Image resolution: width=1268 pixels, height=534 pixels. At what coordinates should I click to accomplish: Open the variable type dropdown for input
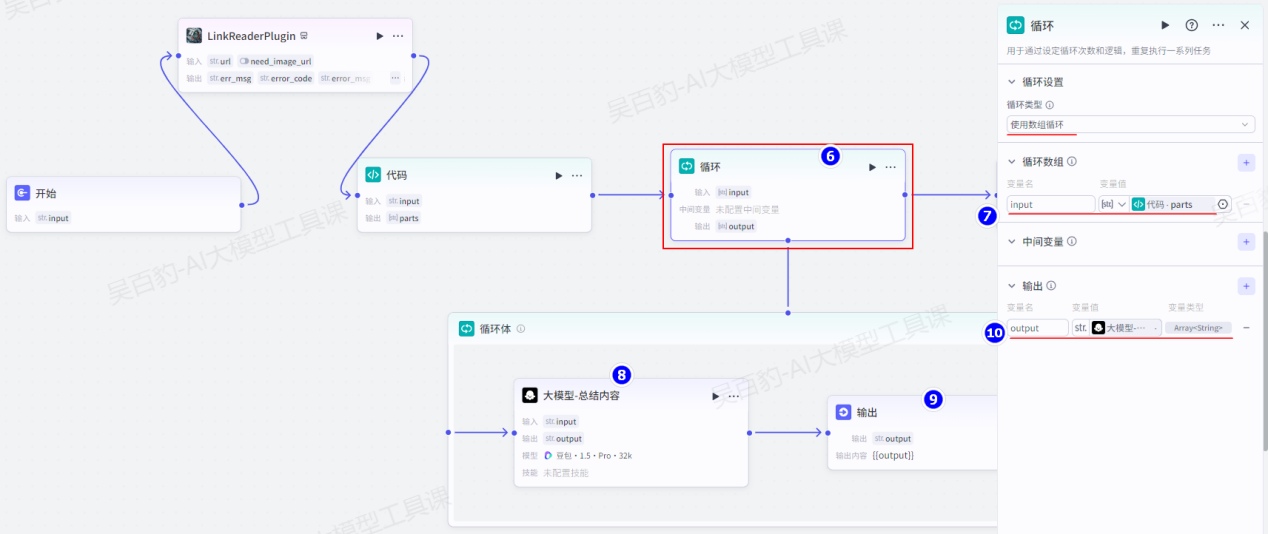1113,204
